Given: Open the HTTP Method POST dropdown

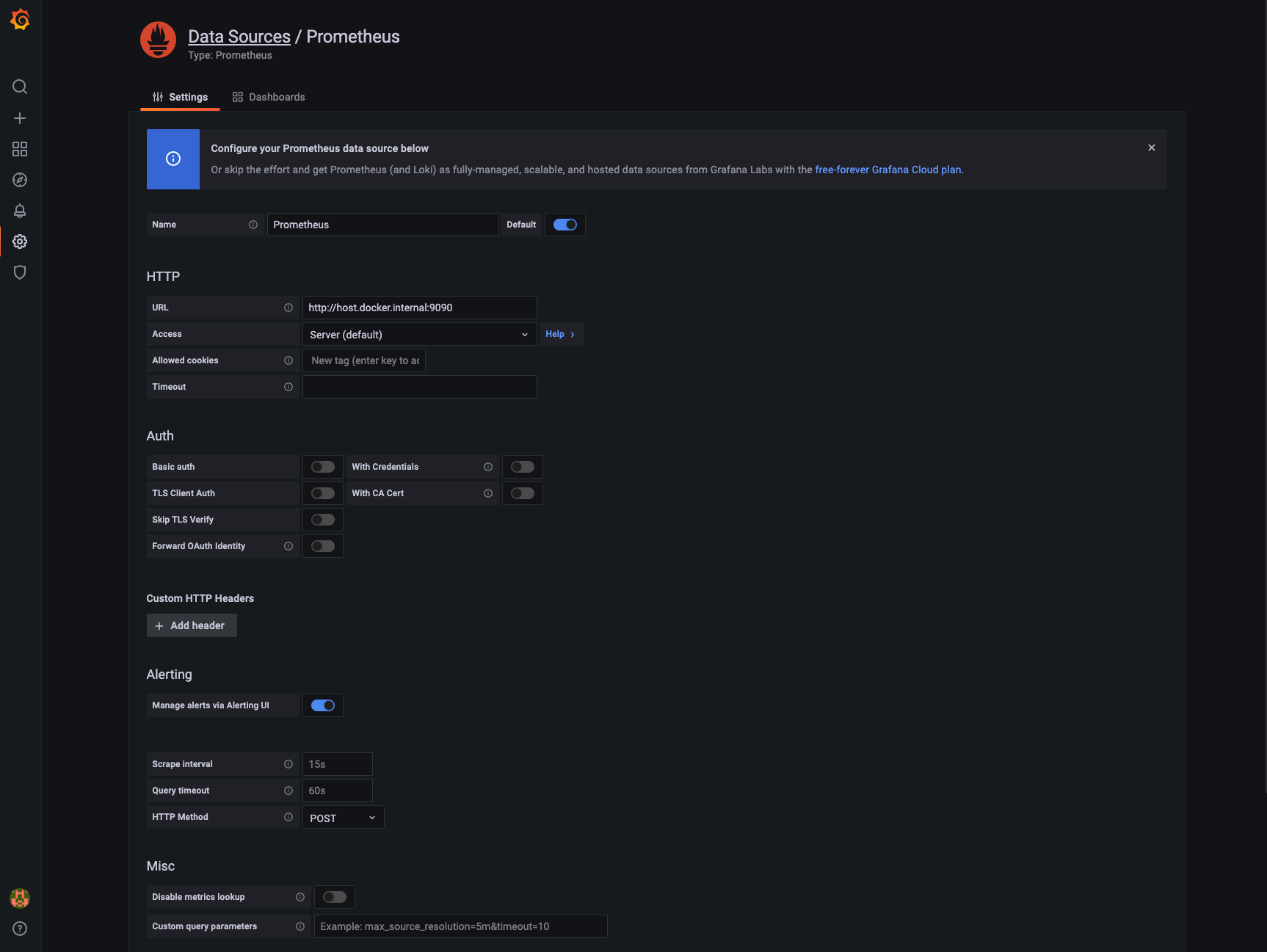Looking at the screenshot, I should click(343, 818).
